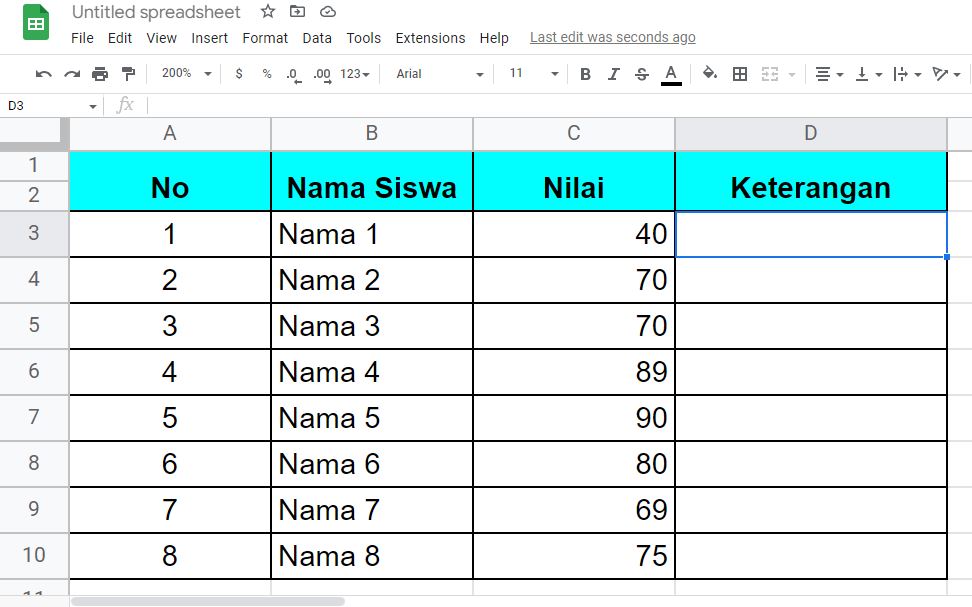Decrease decimal places
The width and height of the screenshot is (972, 607).
click(x=294, y=75)
